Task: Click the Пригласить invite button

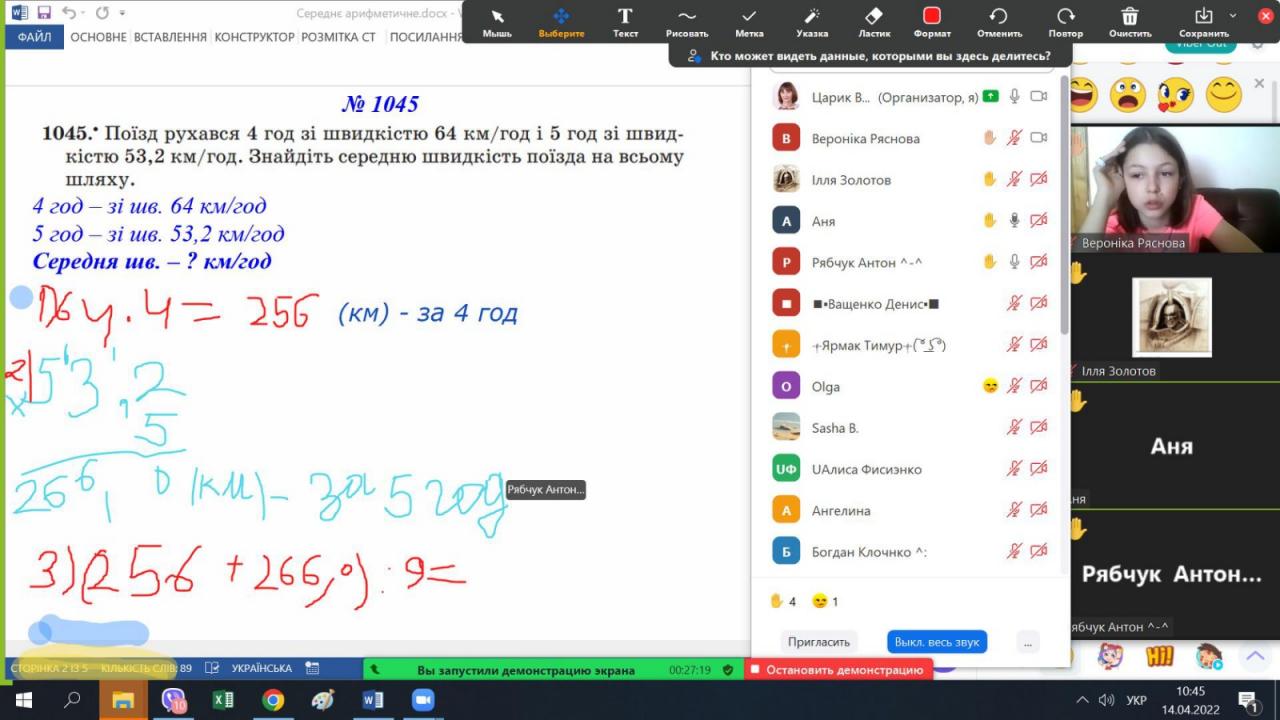Action: click(x=818, y=642)
